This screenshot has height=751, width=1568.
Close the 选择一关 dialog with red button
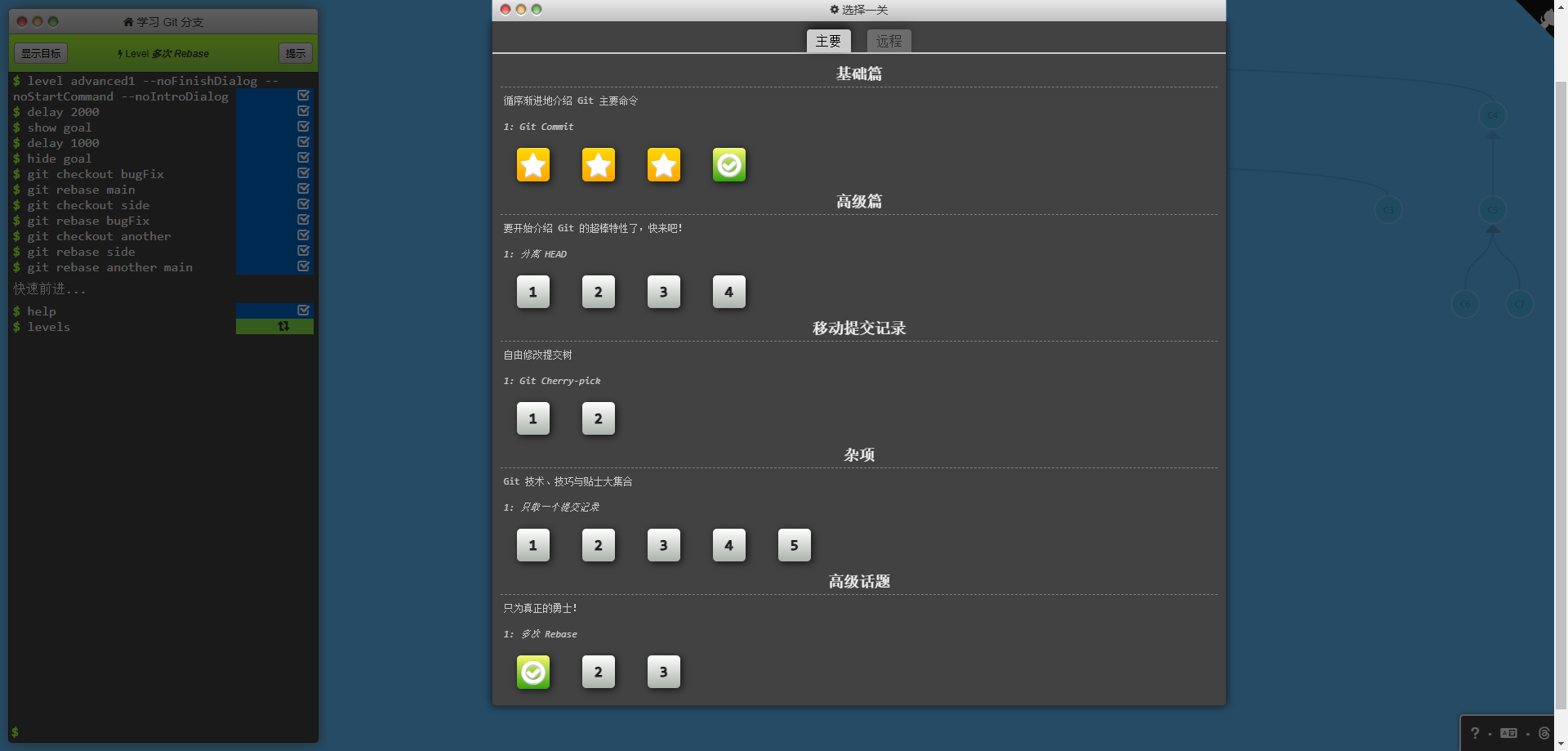tap(506, 10)
